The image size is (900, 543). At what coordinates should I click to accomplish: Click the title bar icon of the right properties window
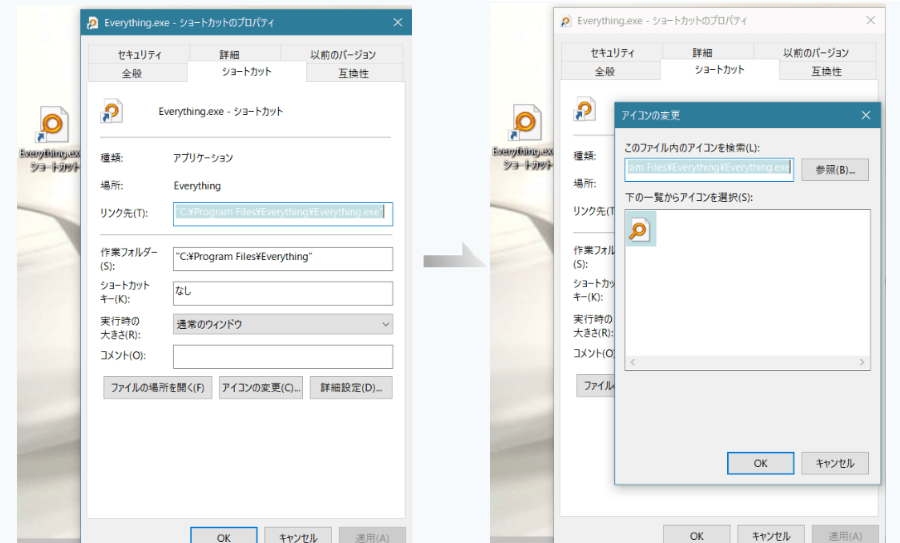[565, 21]
